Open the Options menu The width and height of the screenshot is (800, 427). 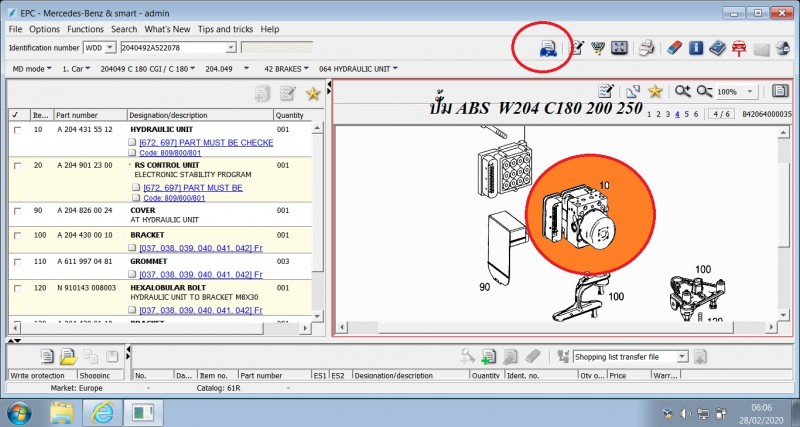pyautogui.click(x=44, y=29)
